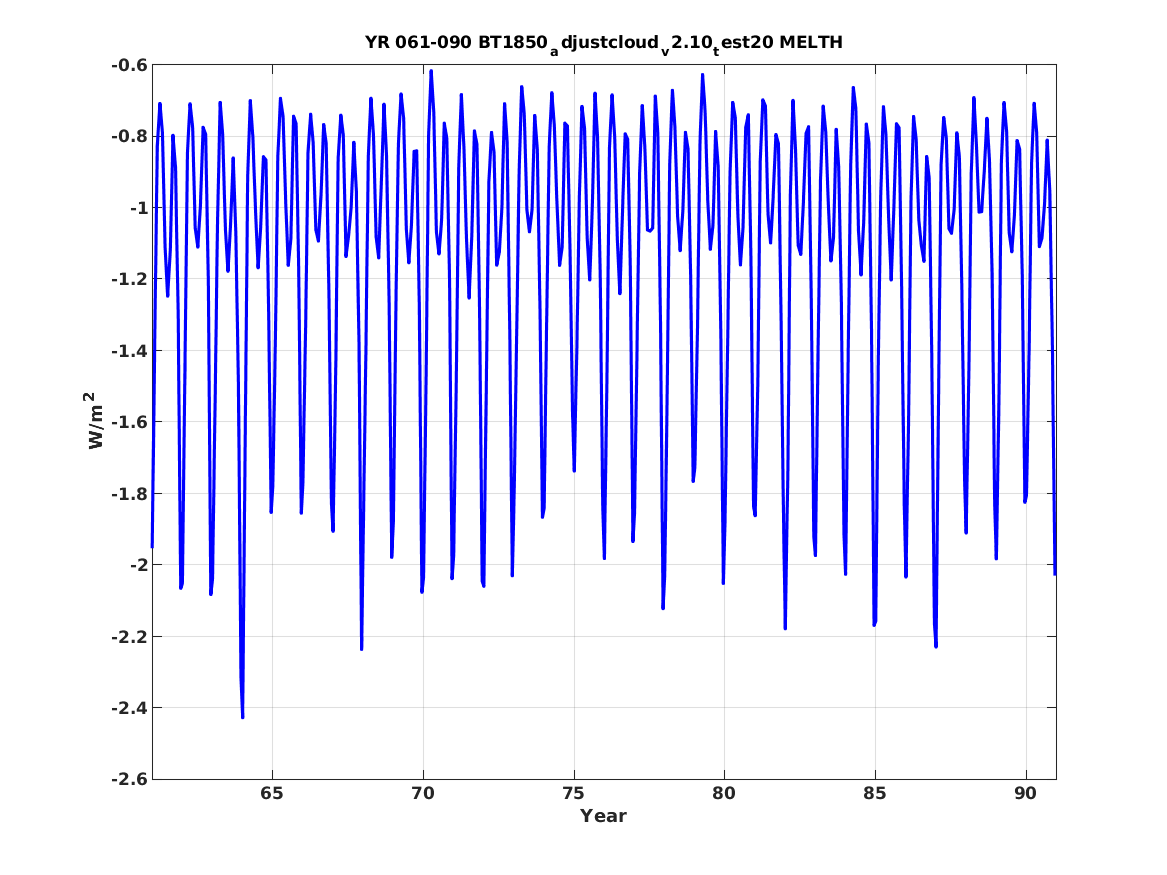Click the x-axis tick label 90
This screenshot has width=1167, height=875.
1026,793
